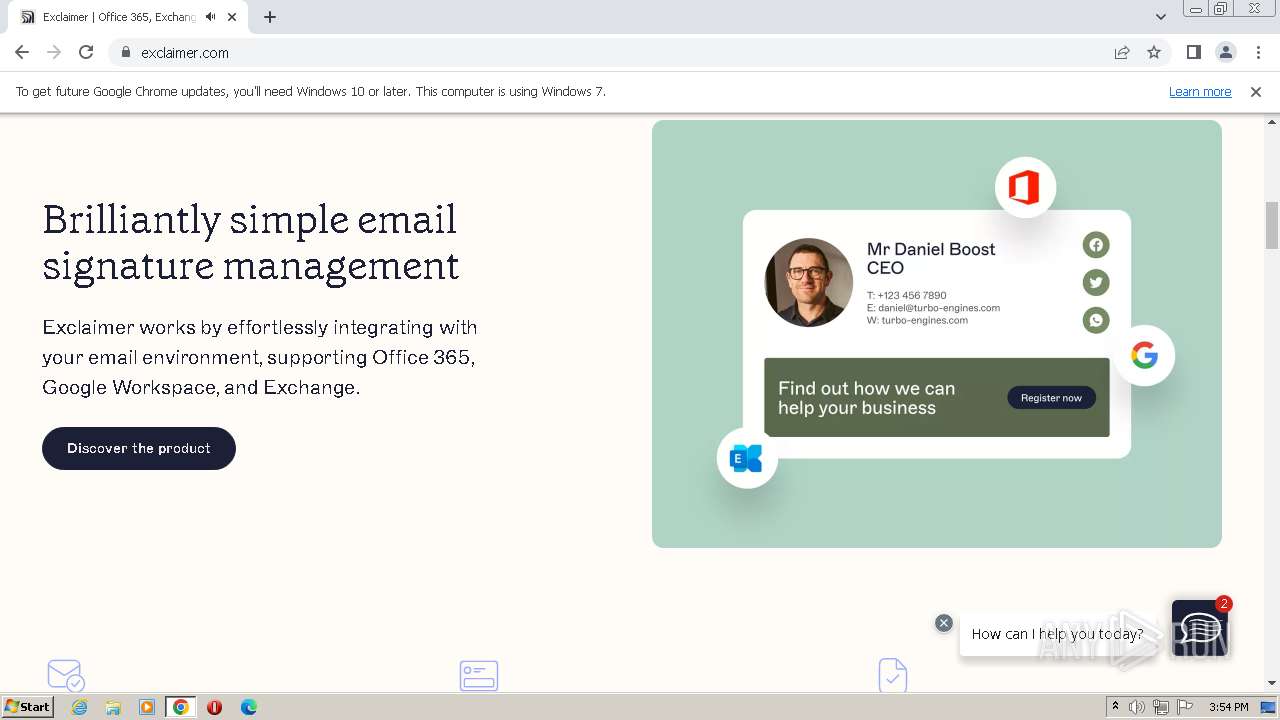Screen dimensions: 1280x720
Task: Click the Brilliantly simple email signature heading
Action: click(251, 242)
